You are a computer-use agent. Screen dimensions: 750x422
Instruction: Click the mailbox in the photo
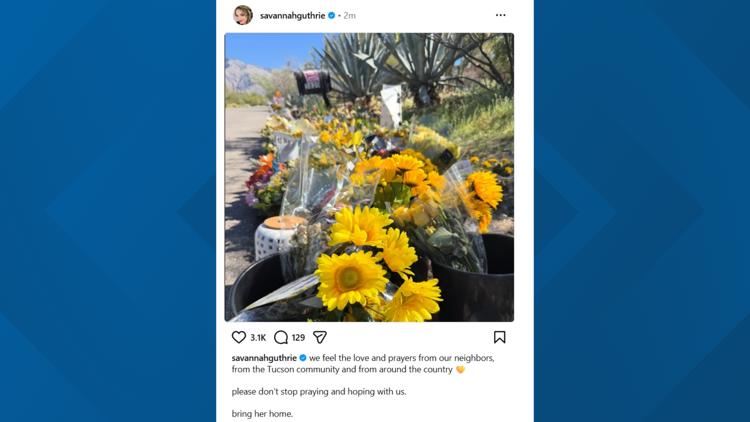[x=313, y=82]
